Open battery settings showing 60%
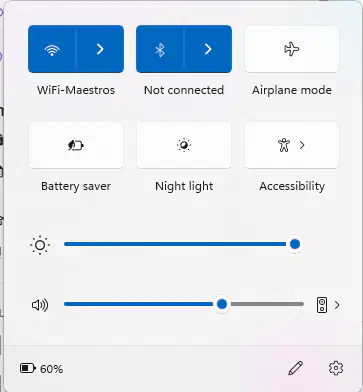The height and width of the screenshot is (392, 363). coord(42,369)
